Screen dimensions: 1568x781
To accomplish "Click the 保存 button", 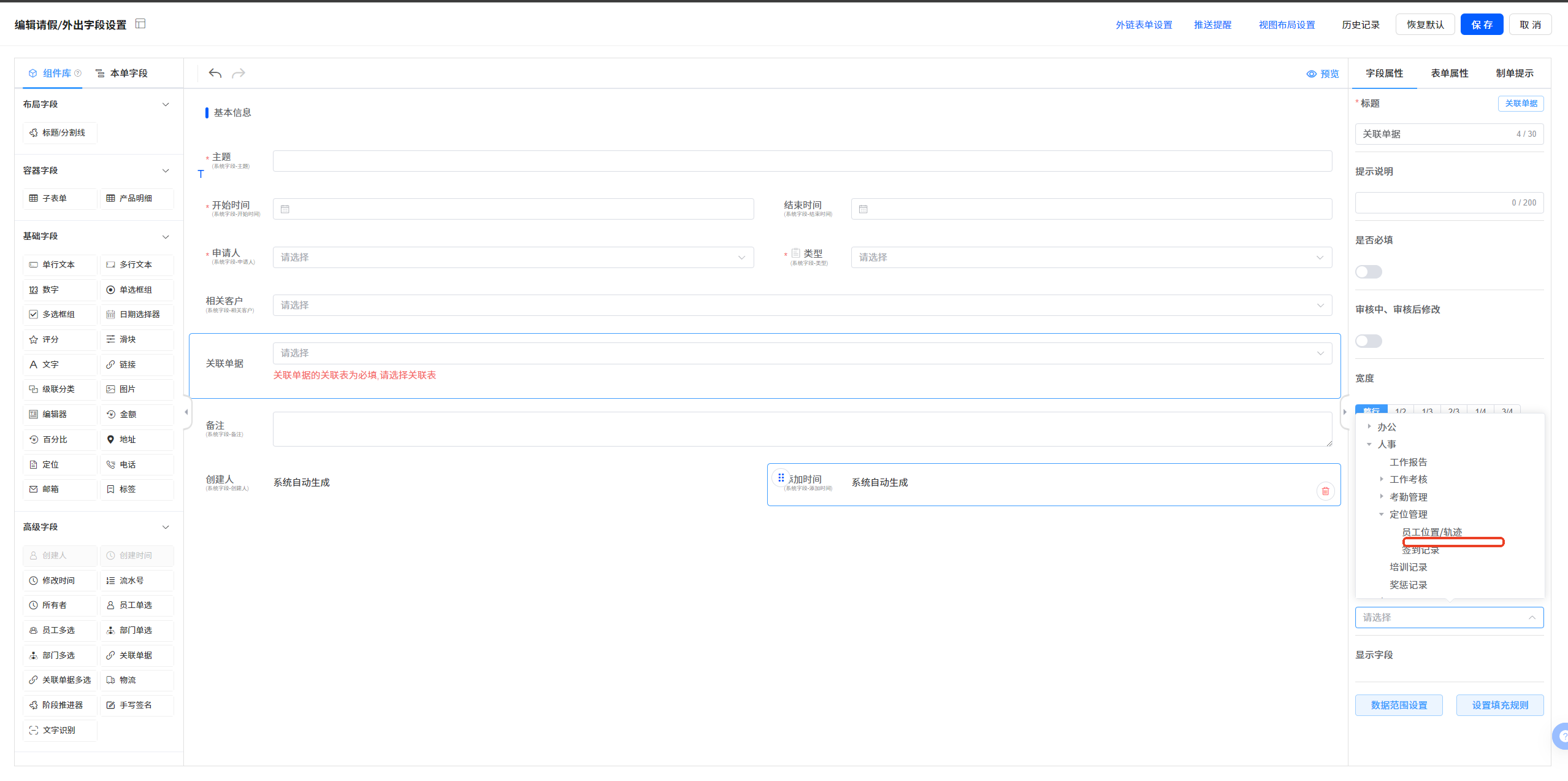I will point(1481,25).
